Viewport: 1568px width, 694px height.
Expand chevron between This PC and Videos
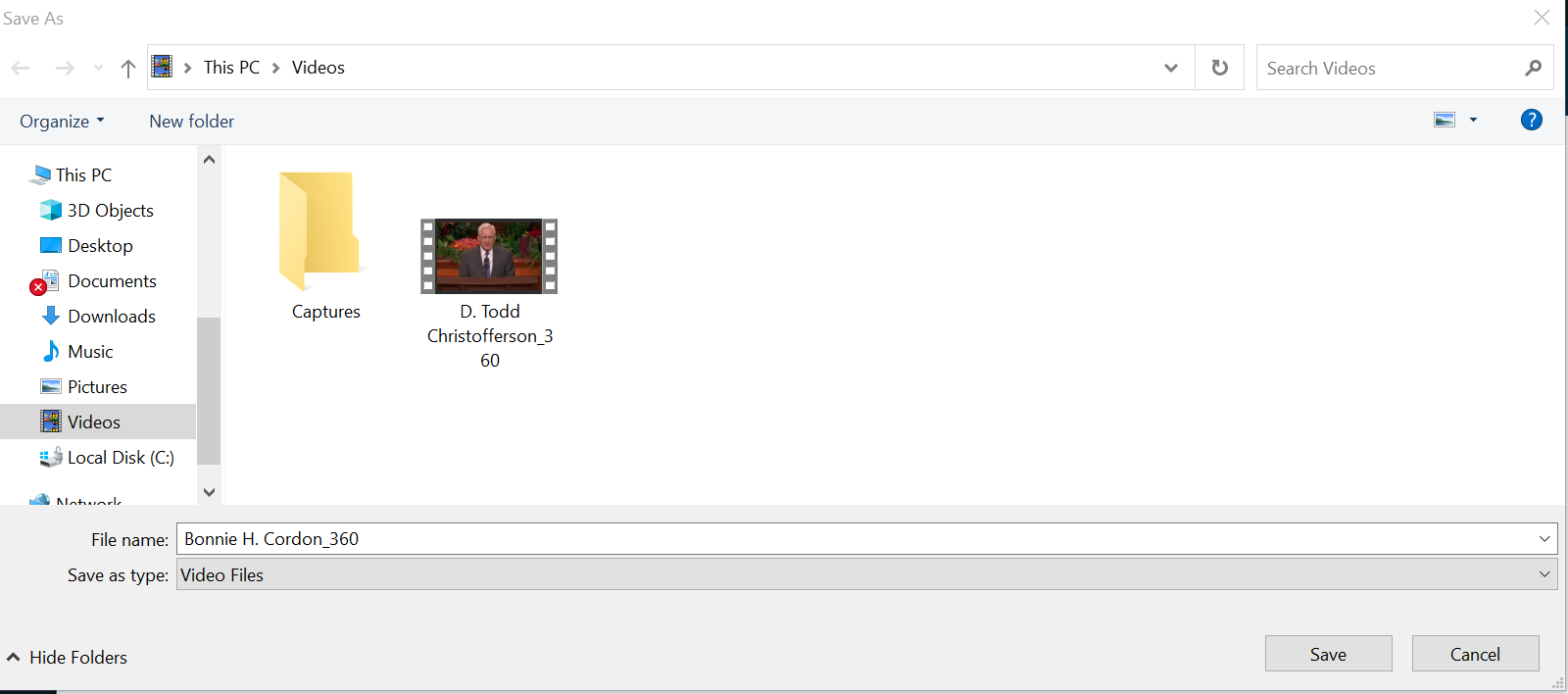coord(276,68)
